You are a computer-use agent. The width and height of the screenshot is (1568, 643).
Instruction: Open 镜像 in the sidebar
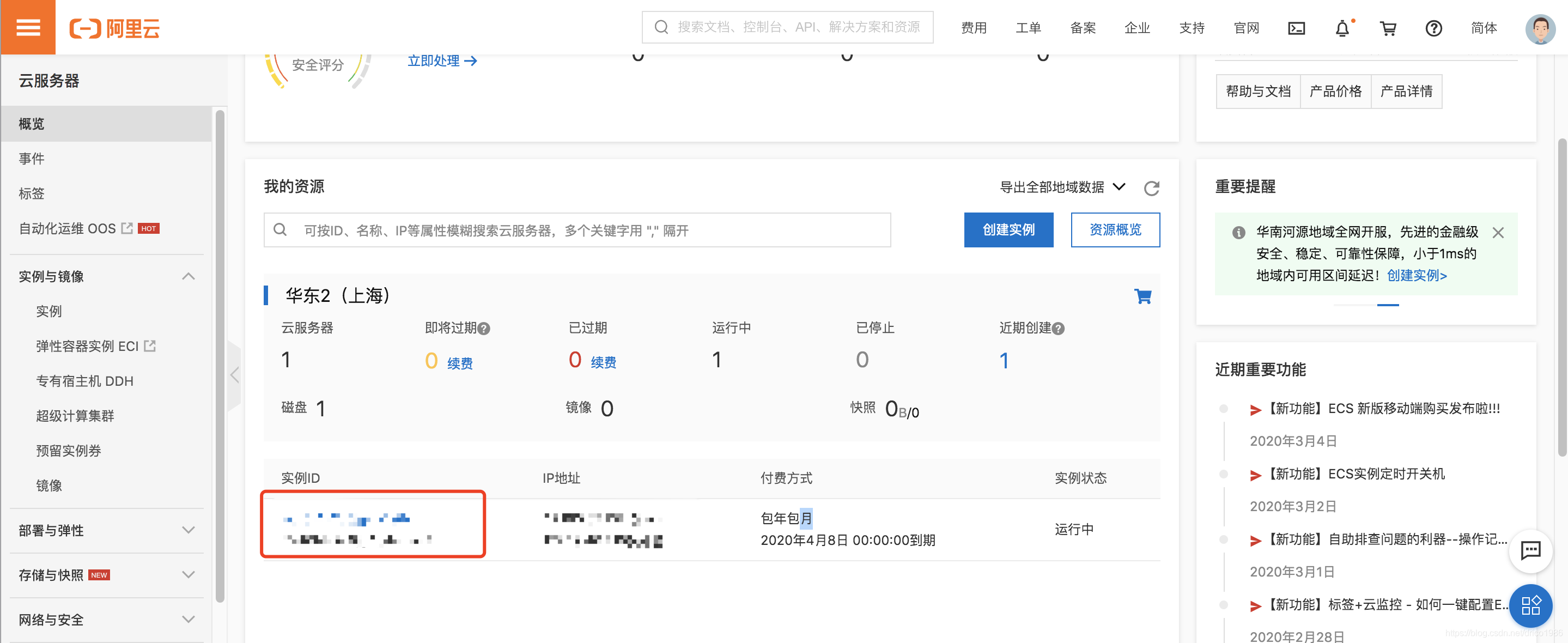48,486
